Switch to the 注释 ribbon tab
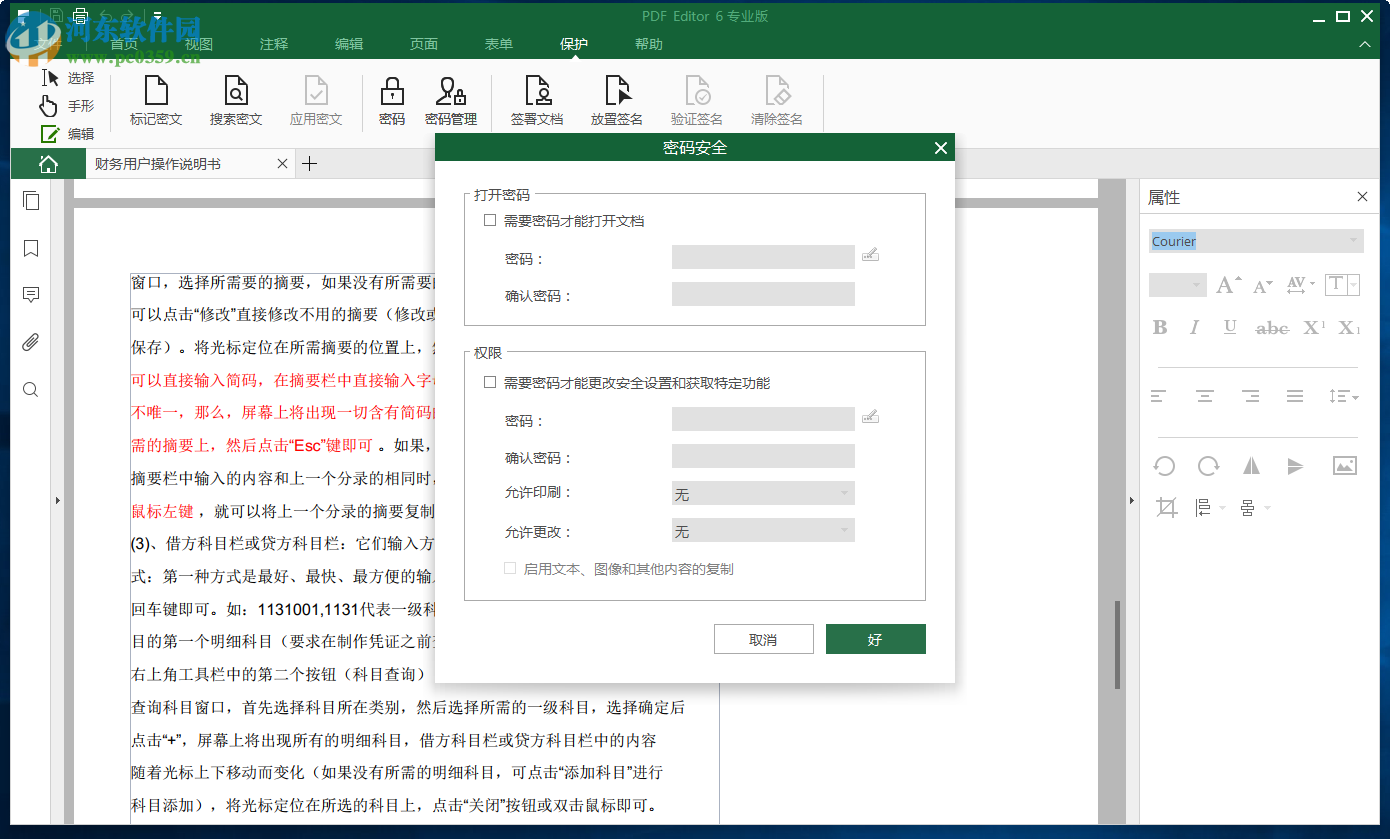 pyautogui.click(x=274, y=43)
